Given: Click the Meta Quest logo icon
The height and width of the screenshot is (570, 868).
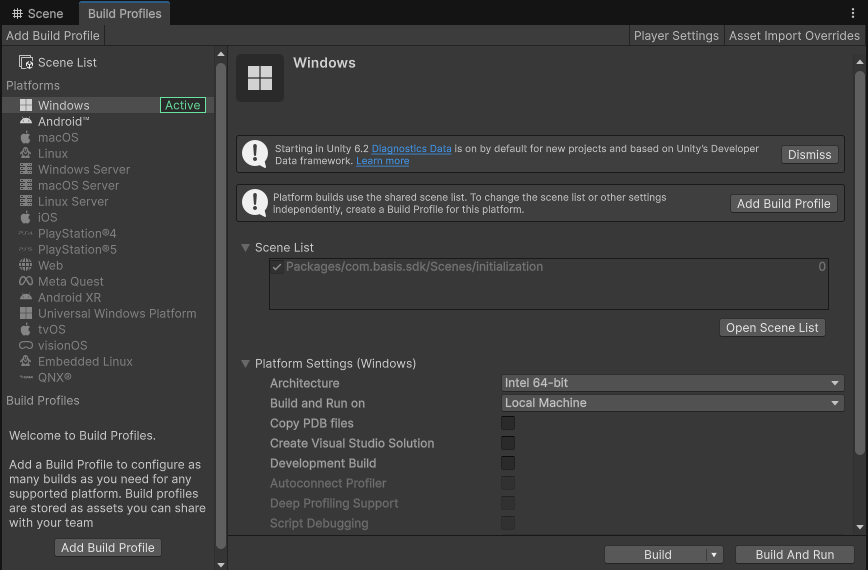Looking at the screenshot, I should [x=25, y=281].
